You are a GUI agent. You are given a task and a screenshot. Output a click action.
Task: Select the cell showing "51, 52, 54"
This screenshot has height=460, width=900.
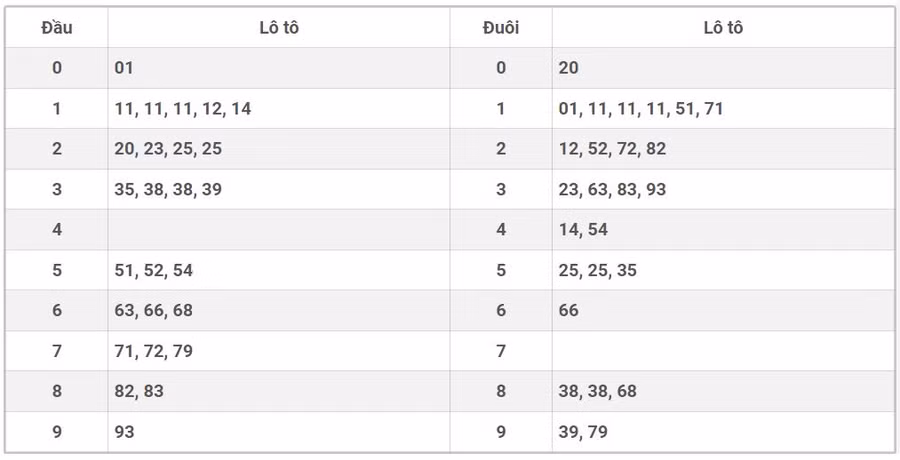tap(154, 270)
